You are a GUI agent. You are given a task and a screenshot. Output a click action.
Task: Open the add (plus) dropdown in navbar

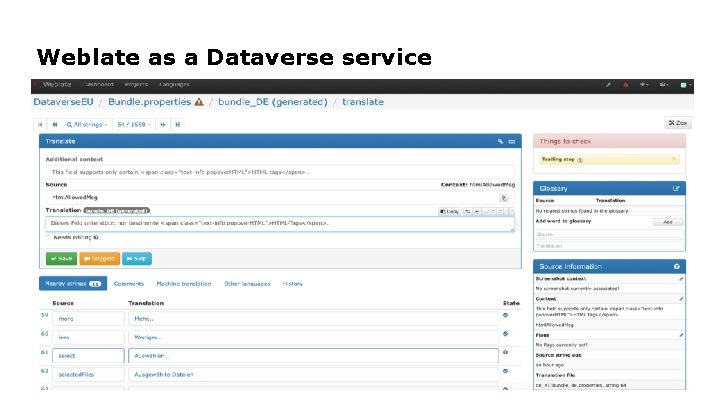point(644,85)
